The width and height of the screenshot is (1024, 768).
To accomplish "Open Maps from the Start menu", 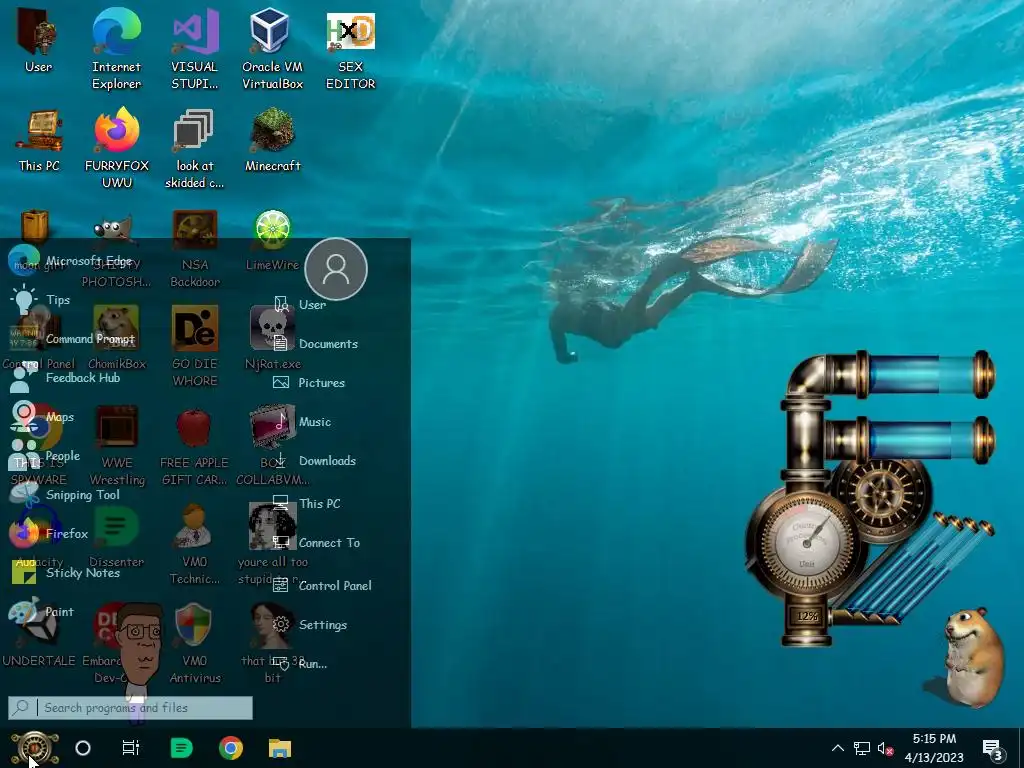I will tap(42, 417).
